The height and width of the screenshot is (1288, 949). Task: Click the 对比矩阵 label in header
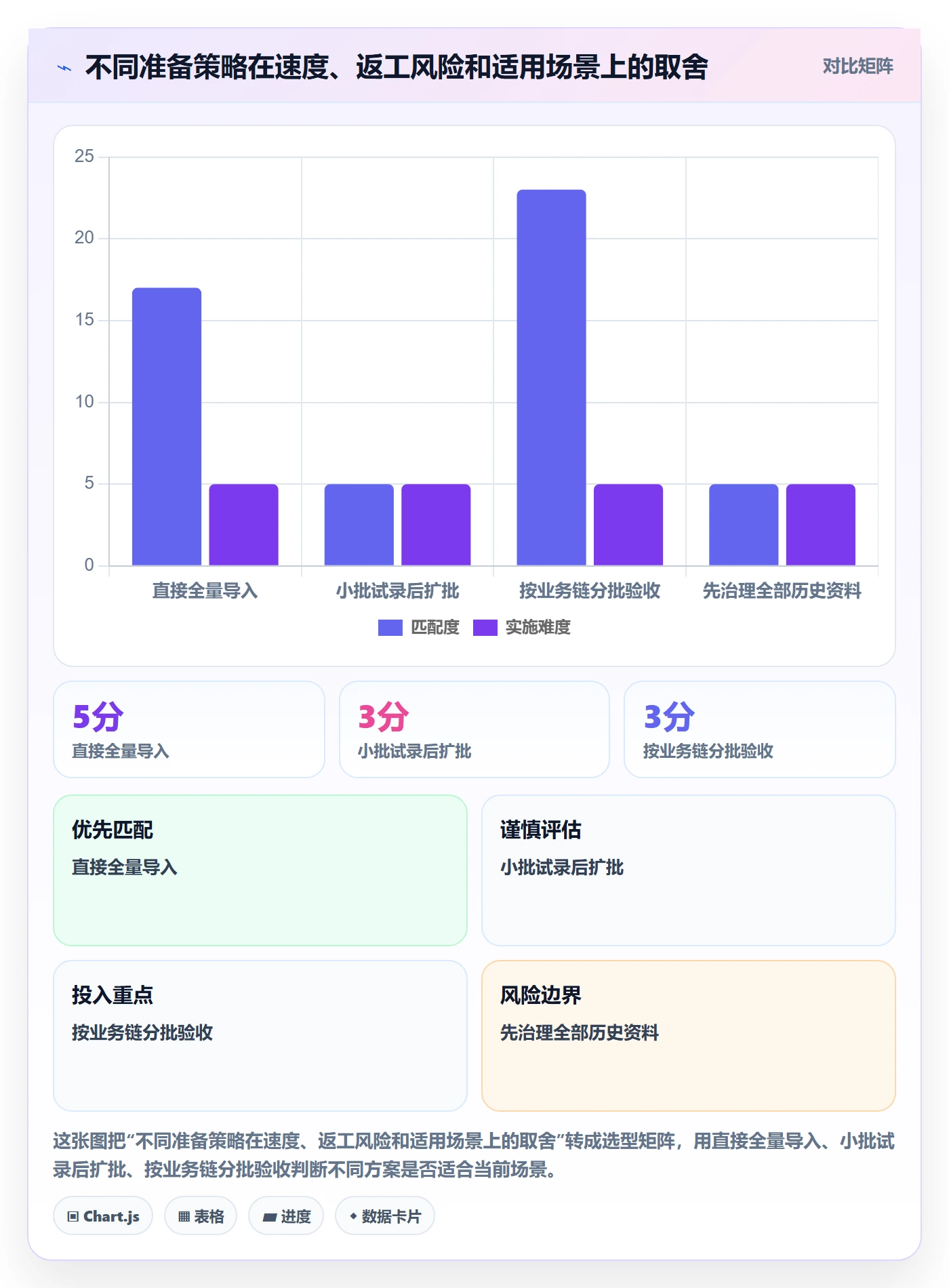857,66
